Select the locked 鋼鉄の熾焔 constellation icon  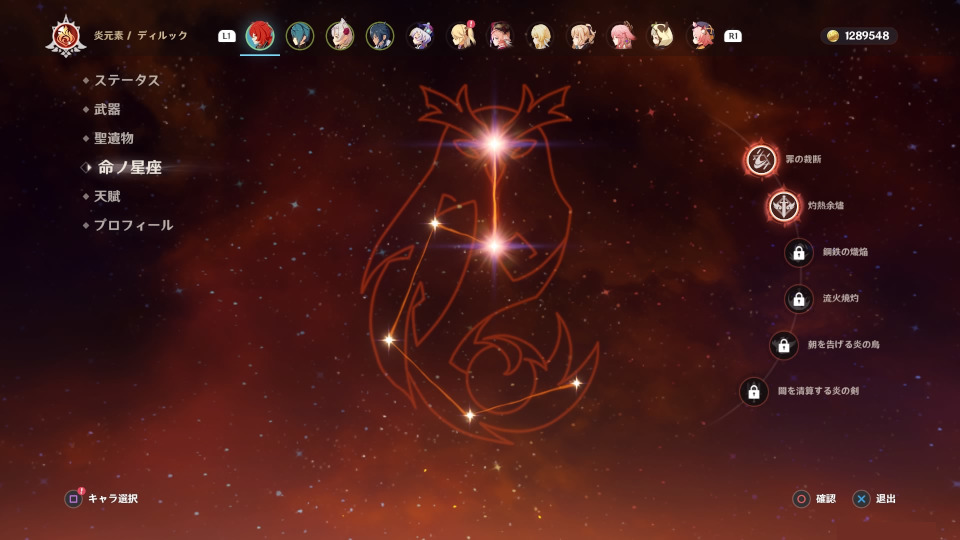(798, 252)
